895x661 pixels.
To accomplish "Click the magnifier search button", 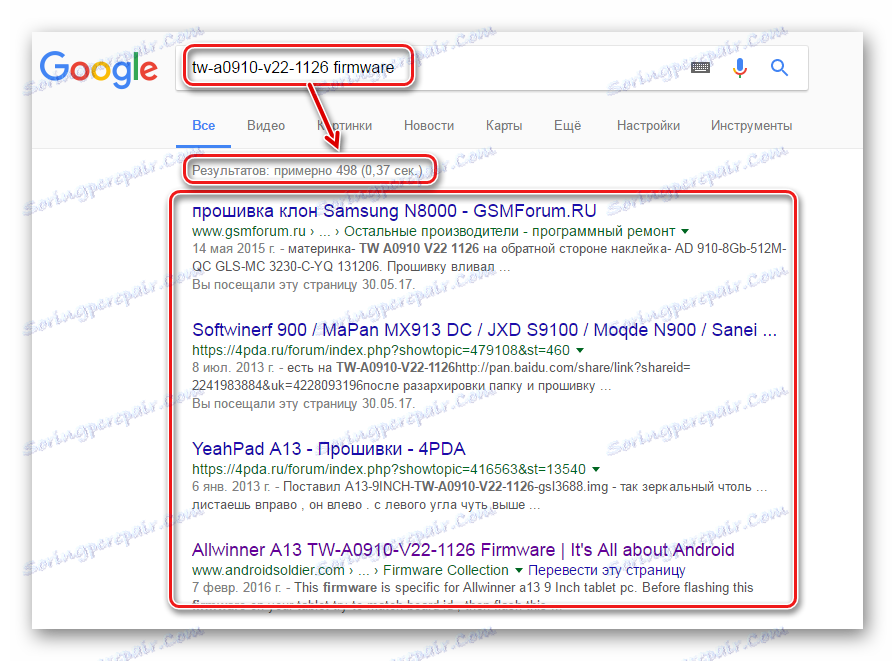I will pos(779,67).
